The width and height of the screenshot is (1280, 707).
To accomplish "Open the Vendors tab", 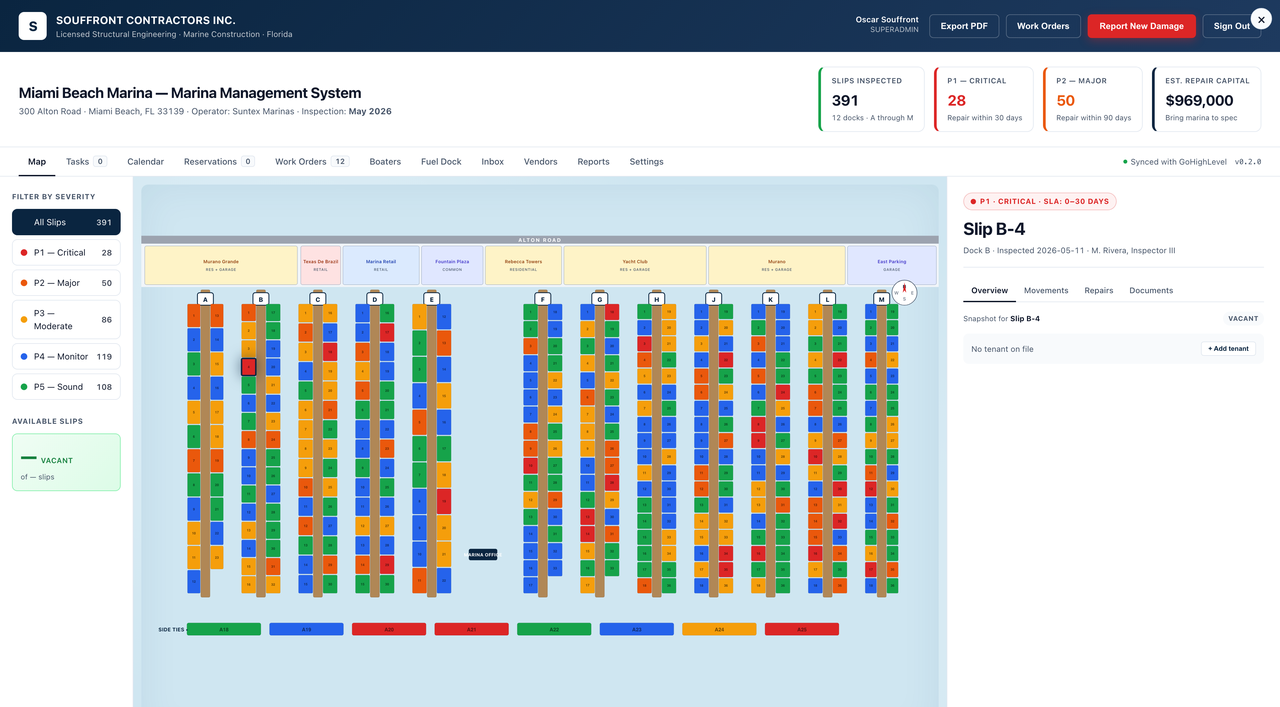I will click(x=541, y=161).
